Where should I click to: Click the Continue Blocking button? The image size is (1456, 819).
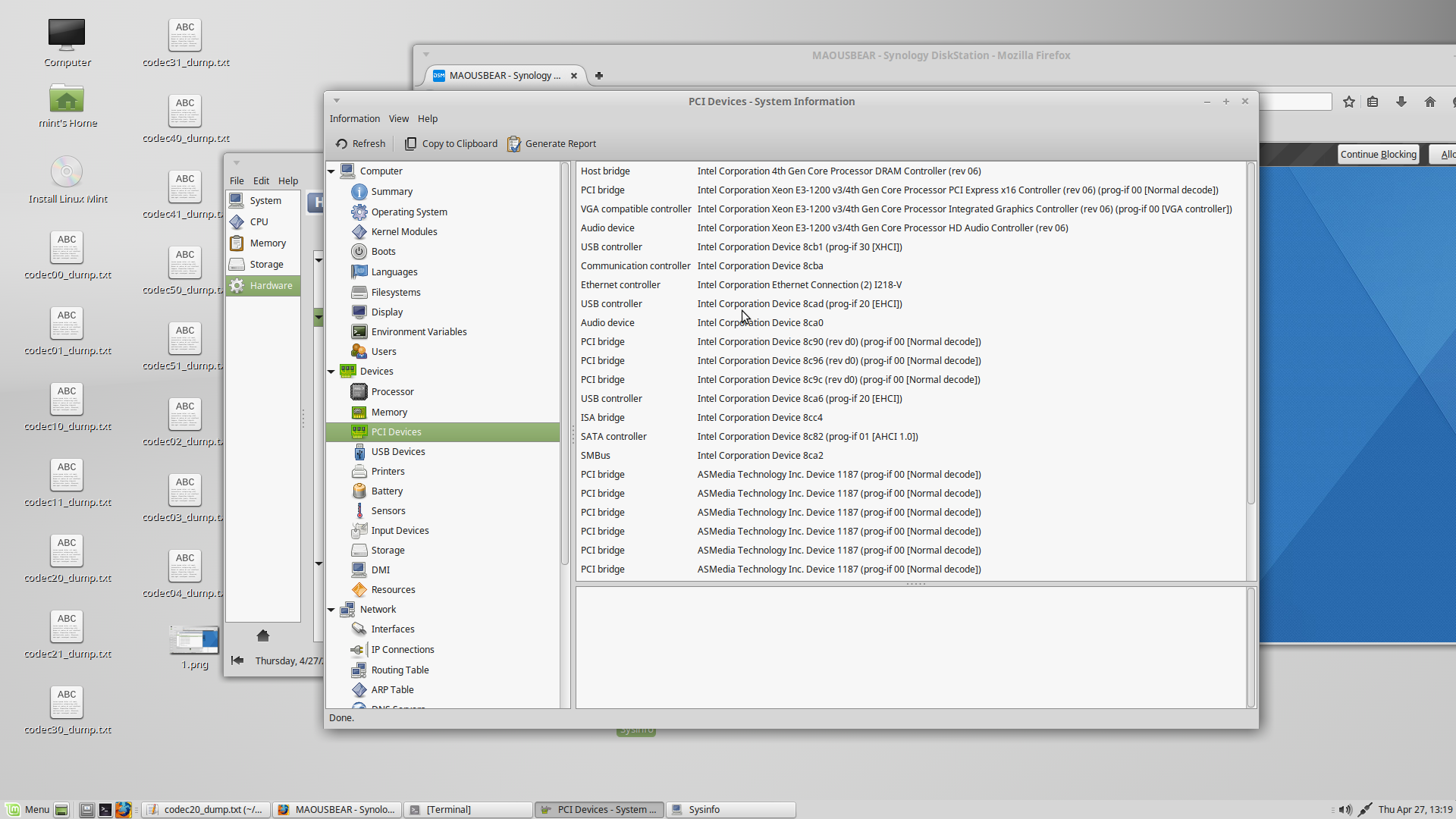(1378, 155)
